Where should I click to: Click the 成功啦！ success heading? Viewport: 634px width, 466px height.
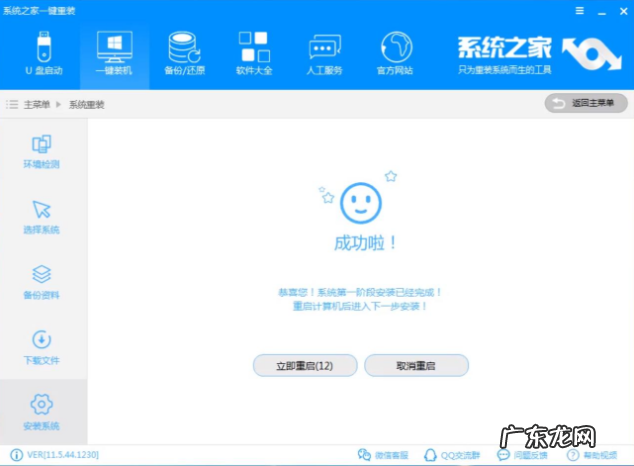366,243
